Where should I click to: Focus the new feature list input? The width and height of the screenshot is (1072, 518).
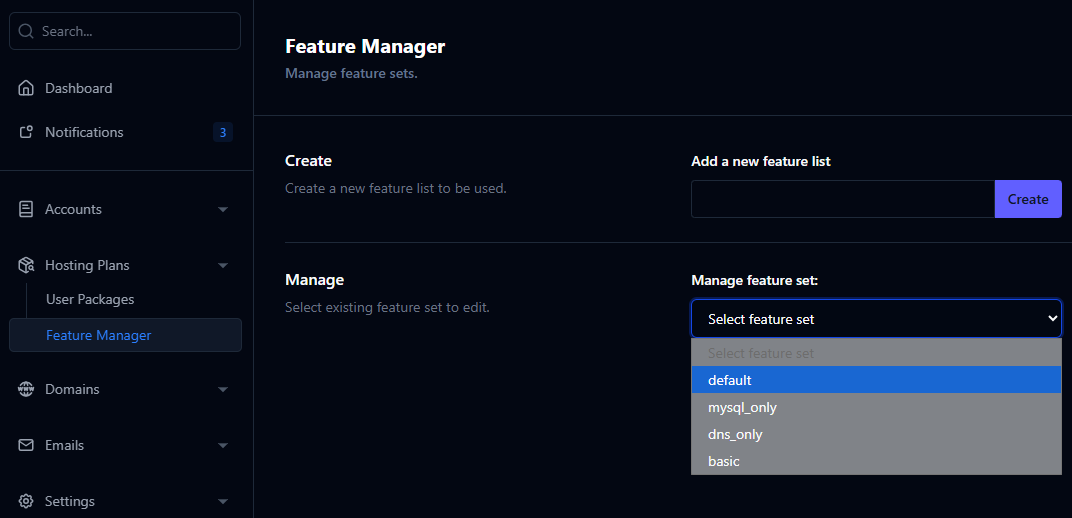tap(842, 199)
